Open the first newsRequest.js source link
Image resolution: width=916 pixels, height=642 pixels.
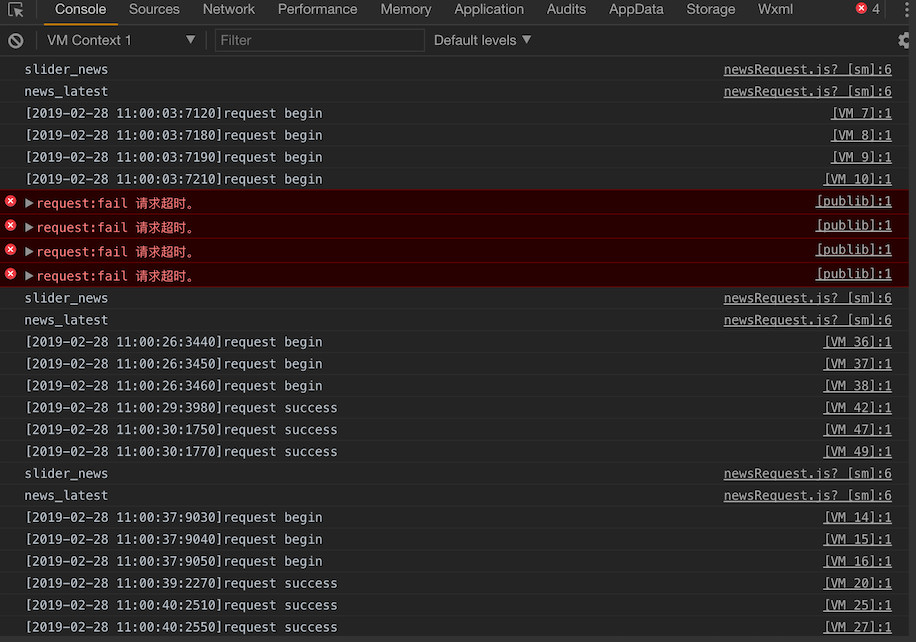[807, 70]
